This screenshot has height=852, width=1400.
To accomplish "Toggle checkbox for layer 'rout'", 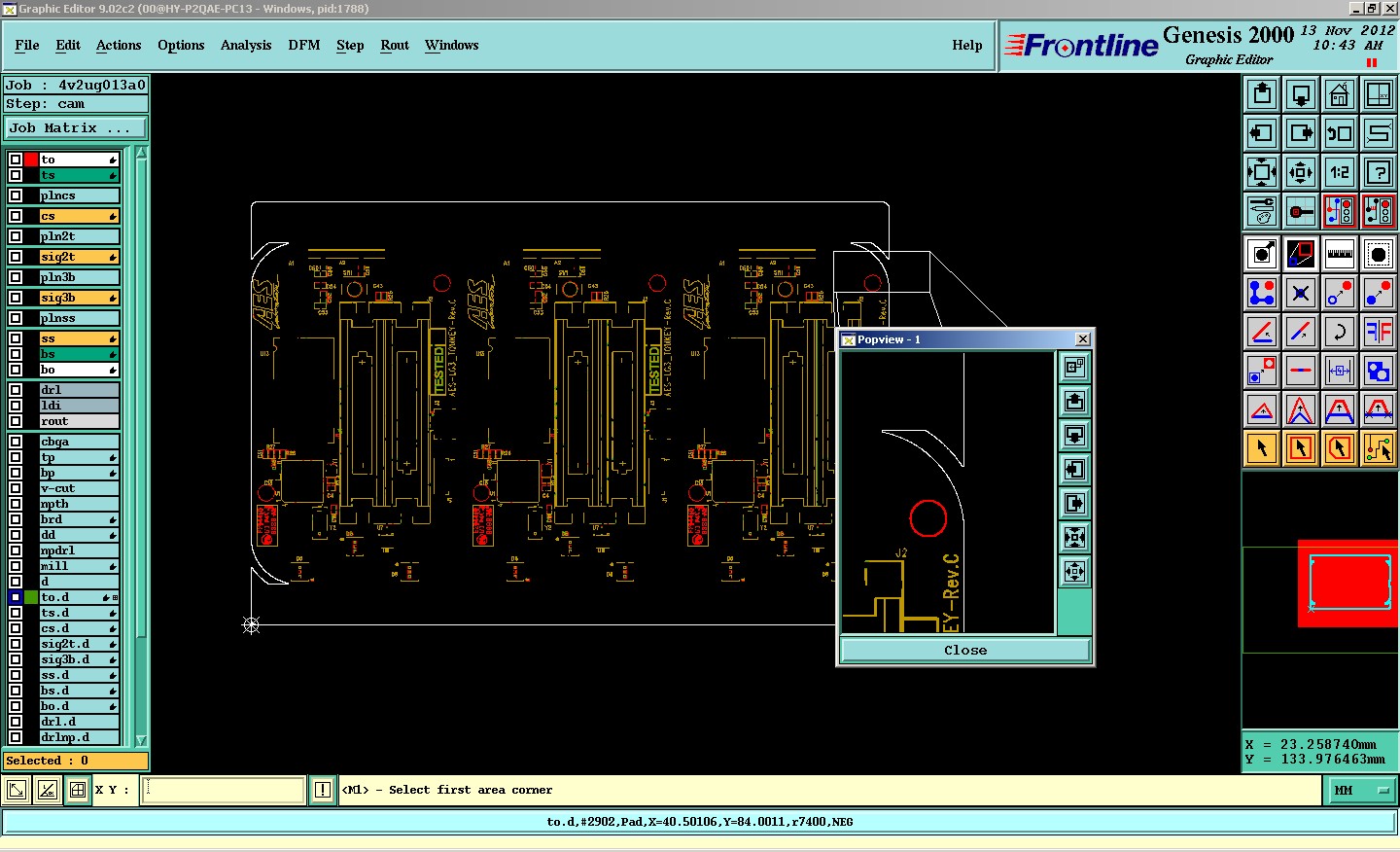I will tap(16, 421).
